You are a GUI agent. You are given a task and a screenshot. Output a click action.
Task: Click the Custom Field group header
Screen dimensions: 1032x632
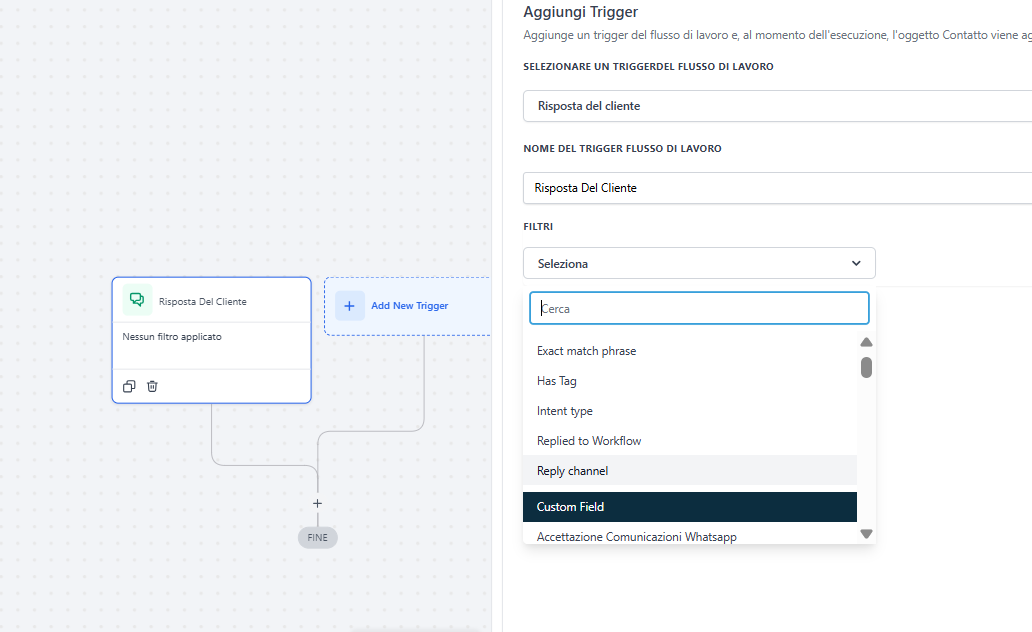[x=570, y=507]
